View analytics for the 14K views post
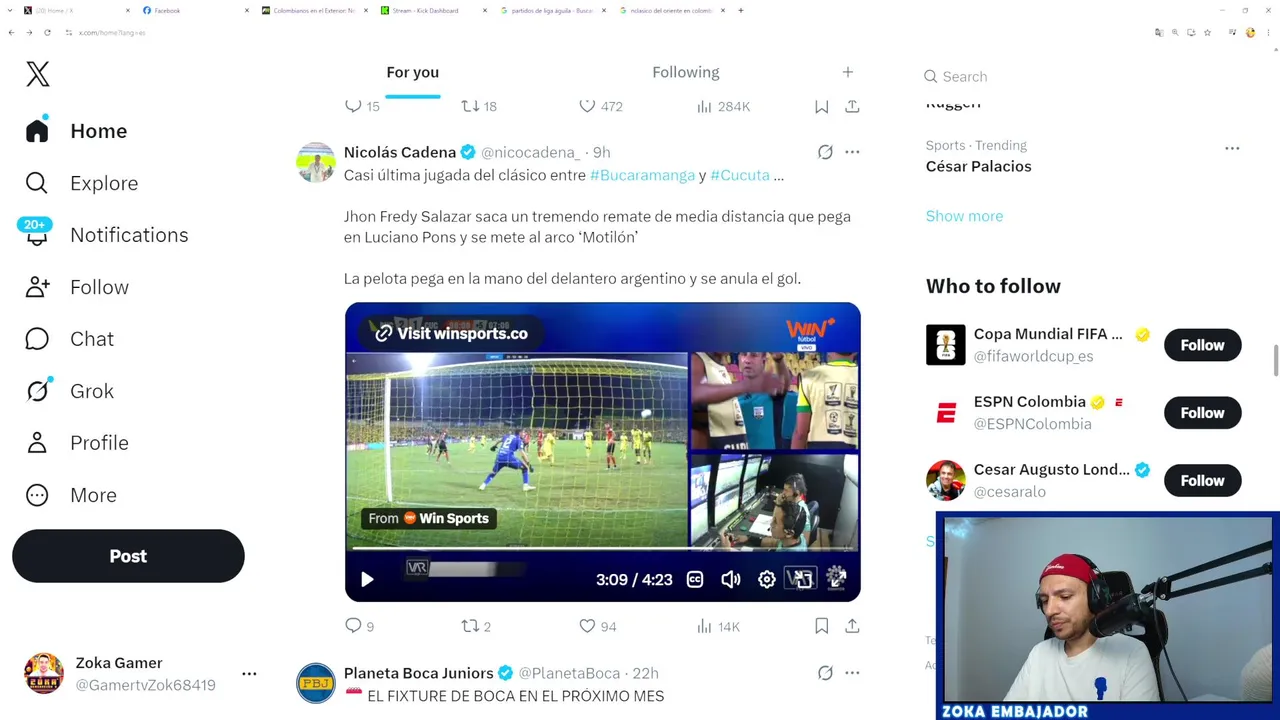The width and height of the screenshot is (1280, 720). click(x=718, y=626)
